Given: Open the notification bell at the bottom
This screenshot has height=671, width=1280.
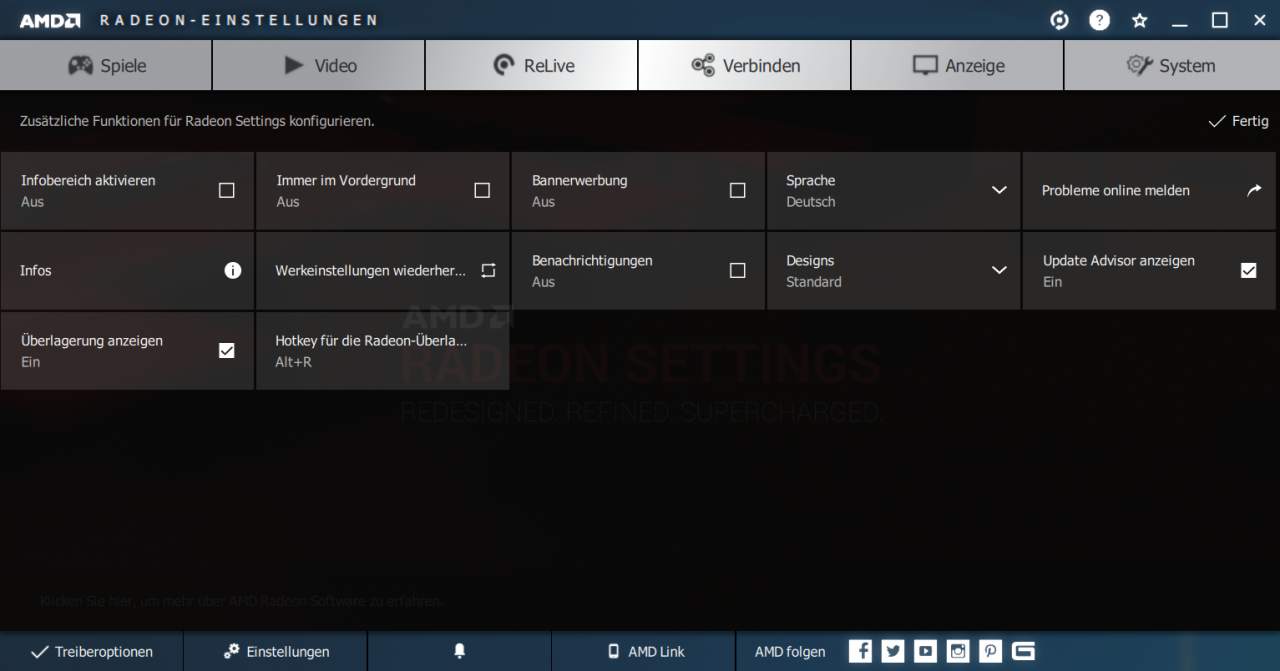Looking at the screenshot, I should point(459,651).
